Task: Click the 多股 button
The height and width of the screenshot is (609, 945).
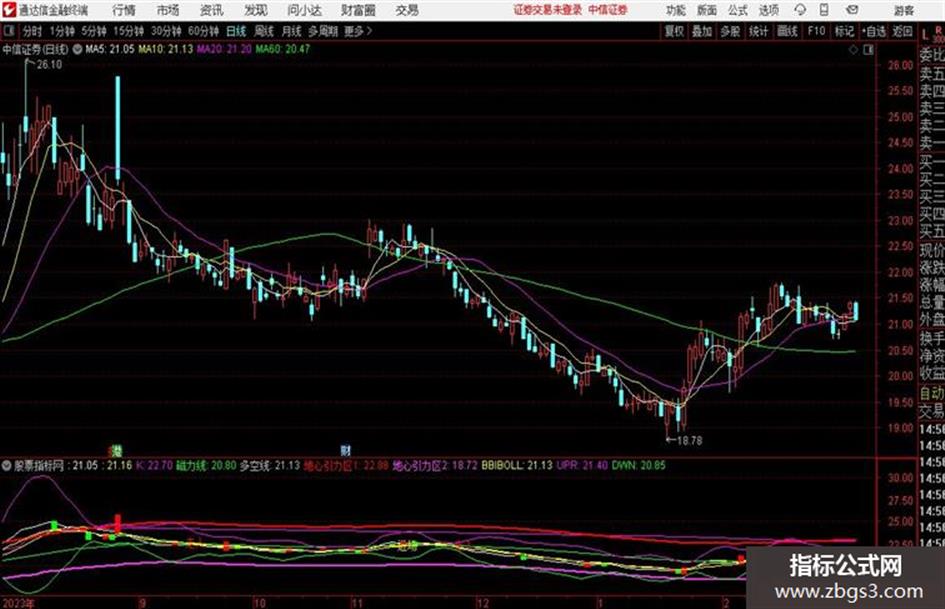Action: pyautogui.click(x=730, y=31)
